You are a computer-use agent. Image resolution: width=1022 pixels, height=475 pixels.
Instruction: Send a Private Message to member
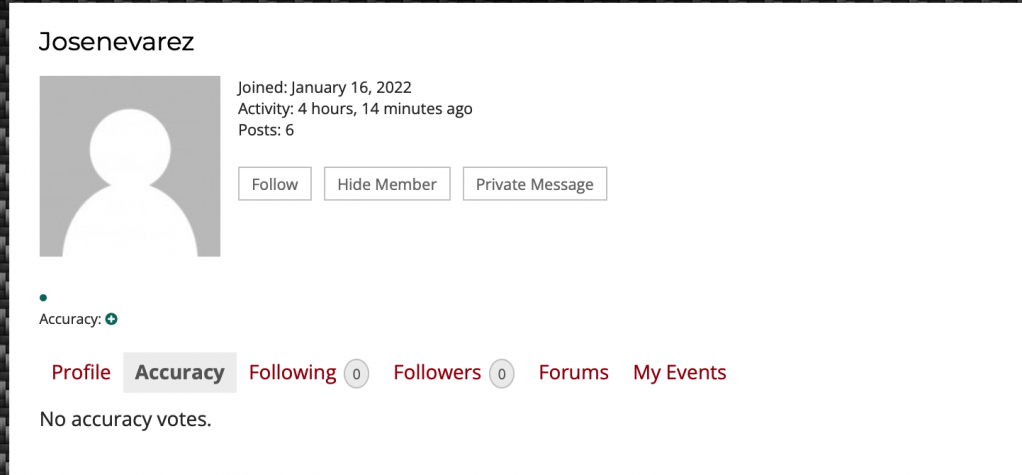pos(534,184)
